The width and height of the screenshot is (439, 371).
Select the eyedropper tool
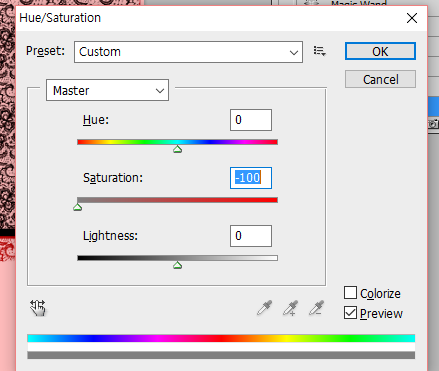(x=265, y=308)
